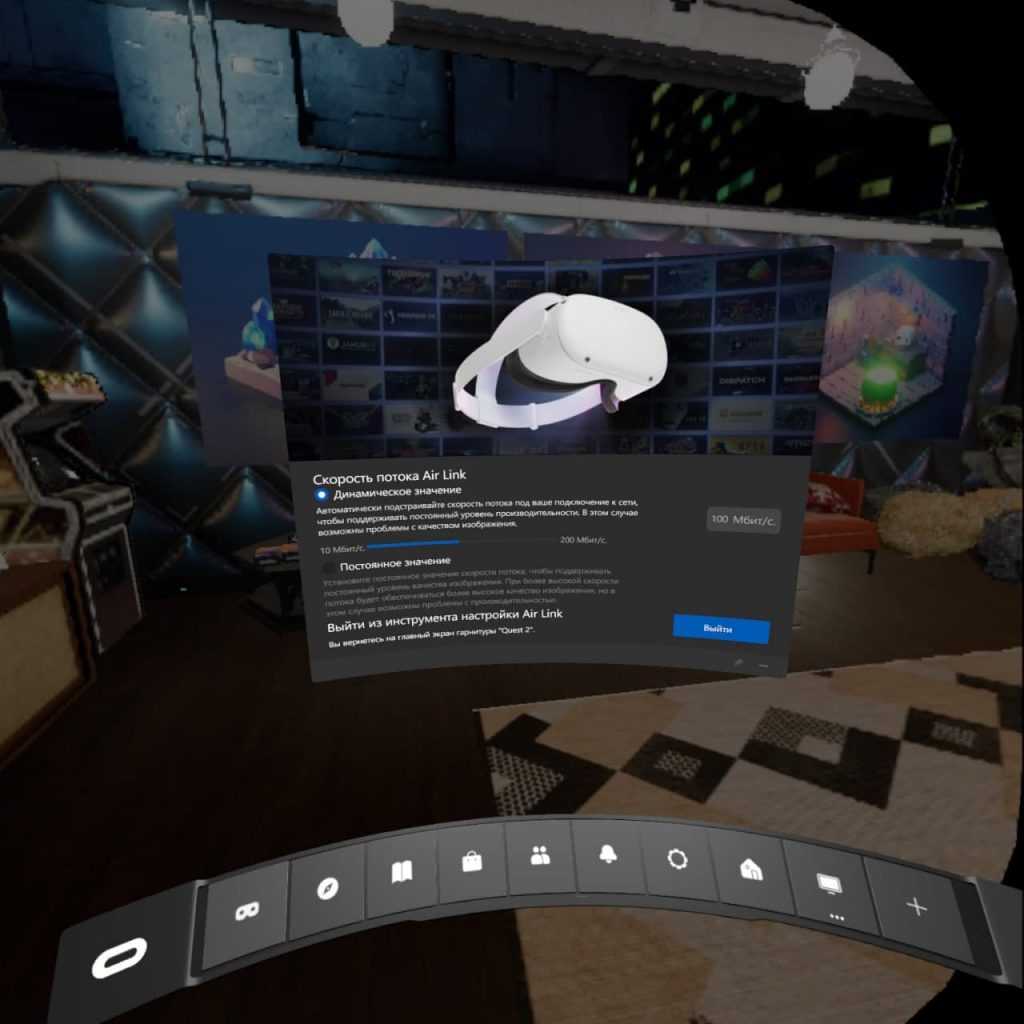Click the Oculus logo on the dash bar

pos(120,958)
